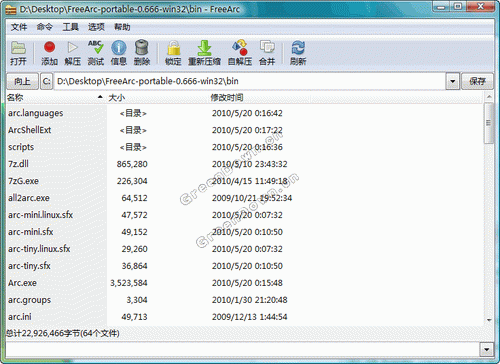The height and width of the screenshot is (364, 500).
Task: Click the 解压 (Extract) arrow icon
Action: 72,48
